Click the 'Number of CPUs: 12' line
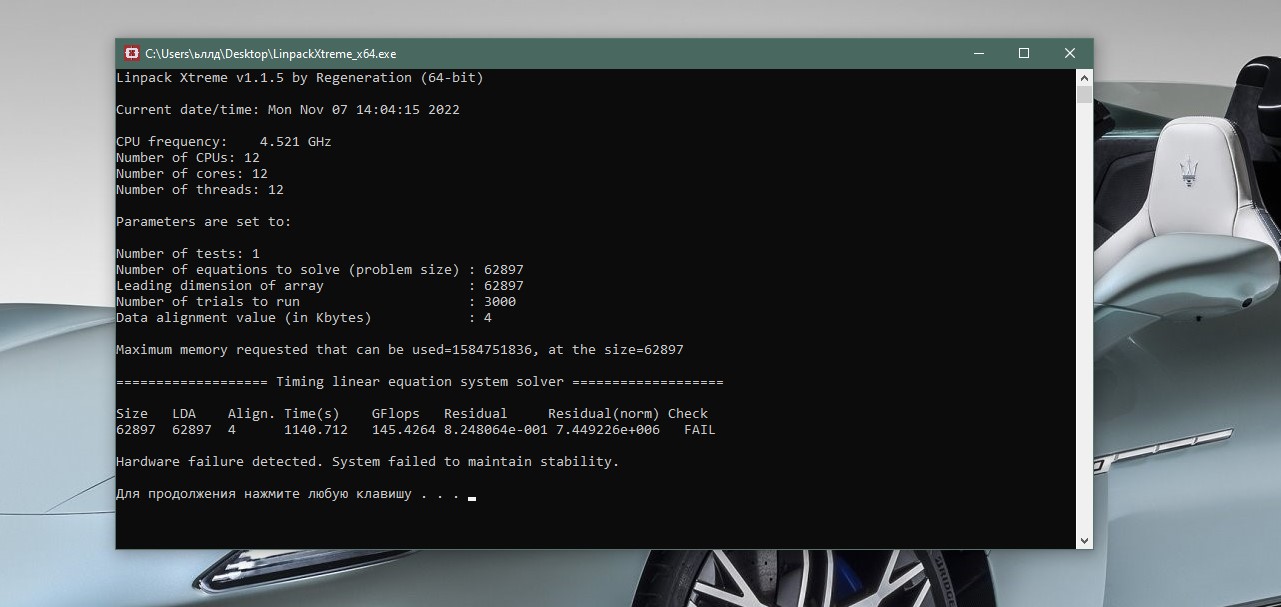 pyautogui.click(x=188, y=158)
